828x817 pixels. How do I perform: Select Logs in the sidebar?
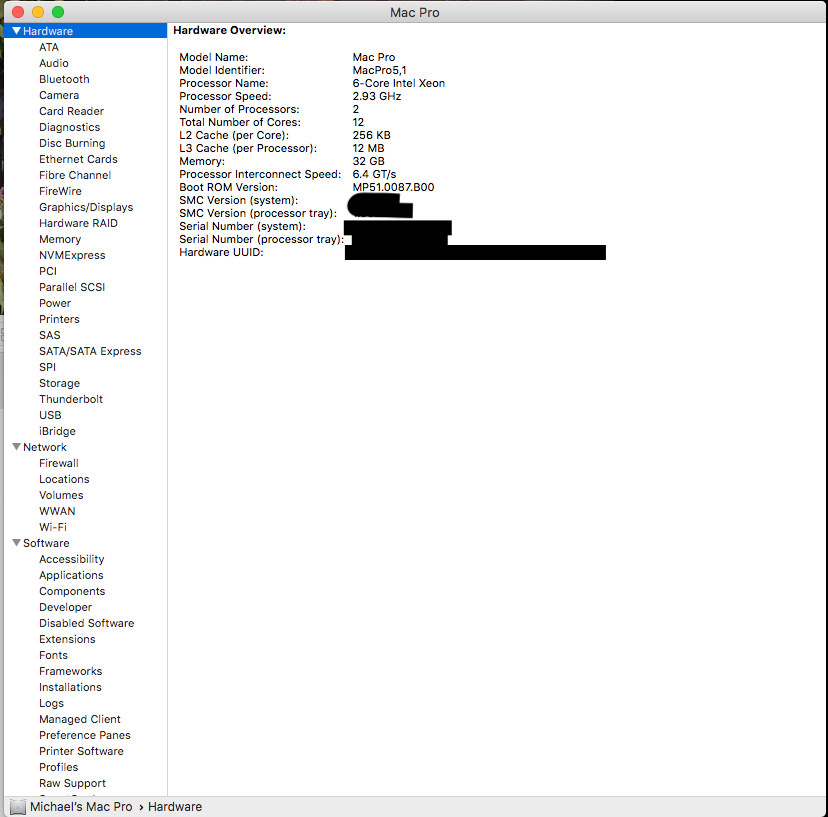coord(51,703)
